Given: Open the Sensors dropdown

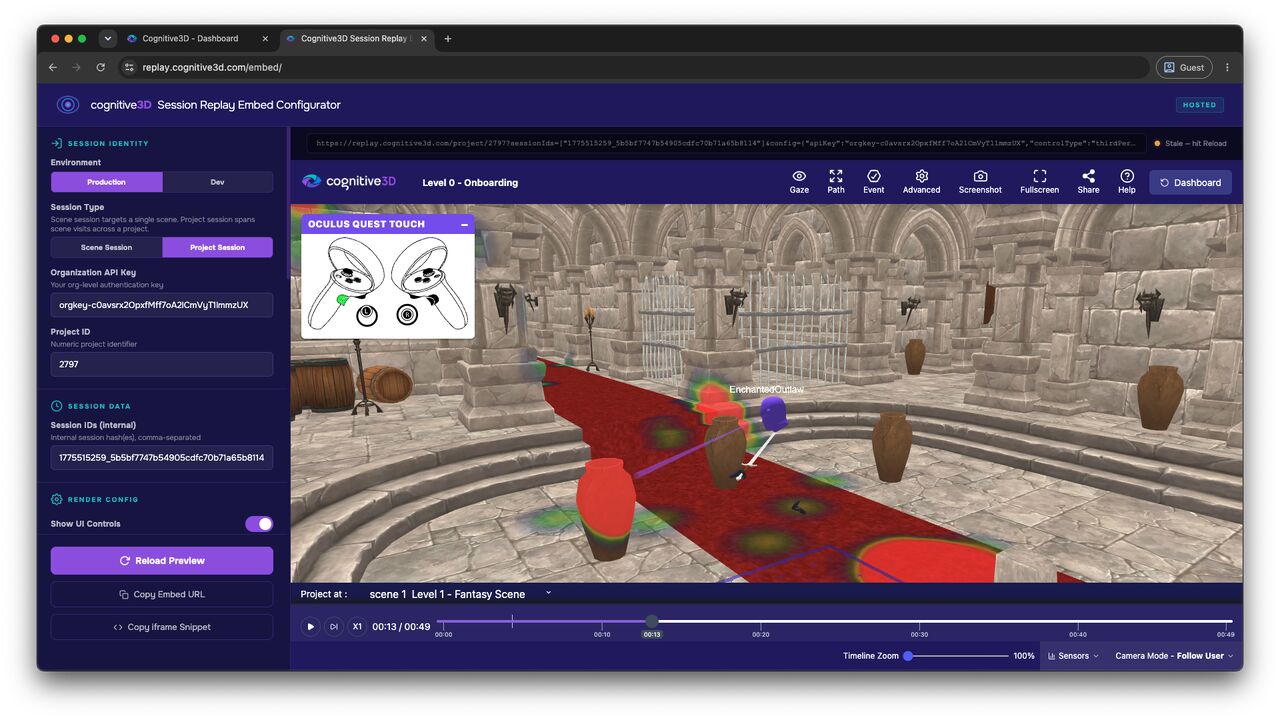Looking at the screenshot, I should click(x=1073, y=656).
